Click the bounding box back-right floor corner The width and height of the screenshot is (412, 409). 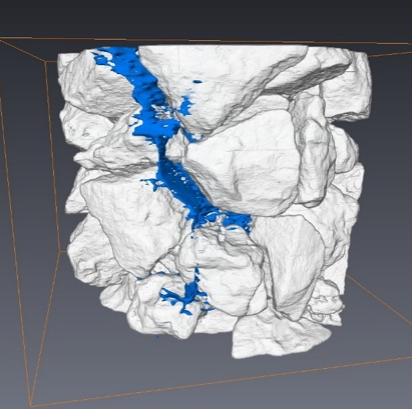[x=347, y=275]
